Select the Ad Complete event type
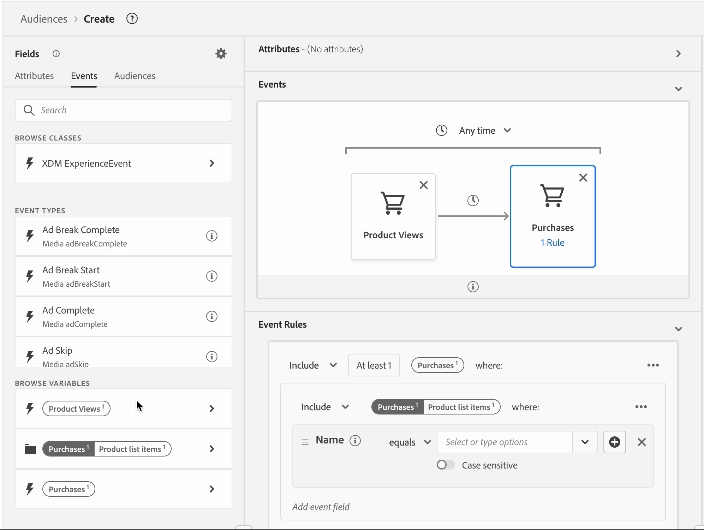The width and height of the screenshot is (704, 530). click(123, 316)
